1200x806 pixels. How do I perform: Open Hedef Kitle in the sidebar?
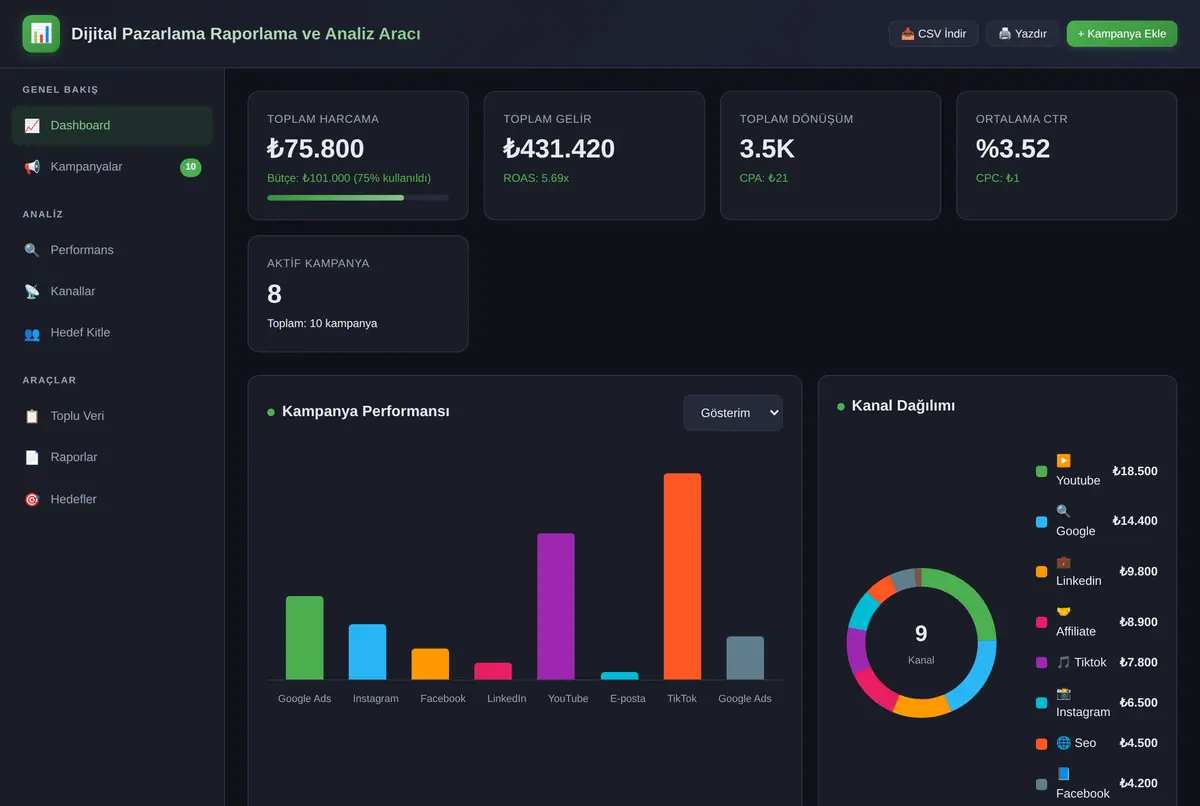pyautogui.click(x=112, y=333)
